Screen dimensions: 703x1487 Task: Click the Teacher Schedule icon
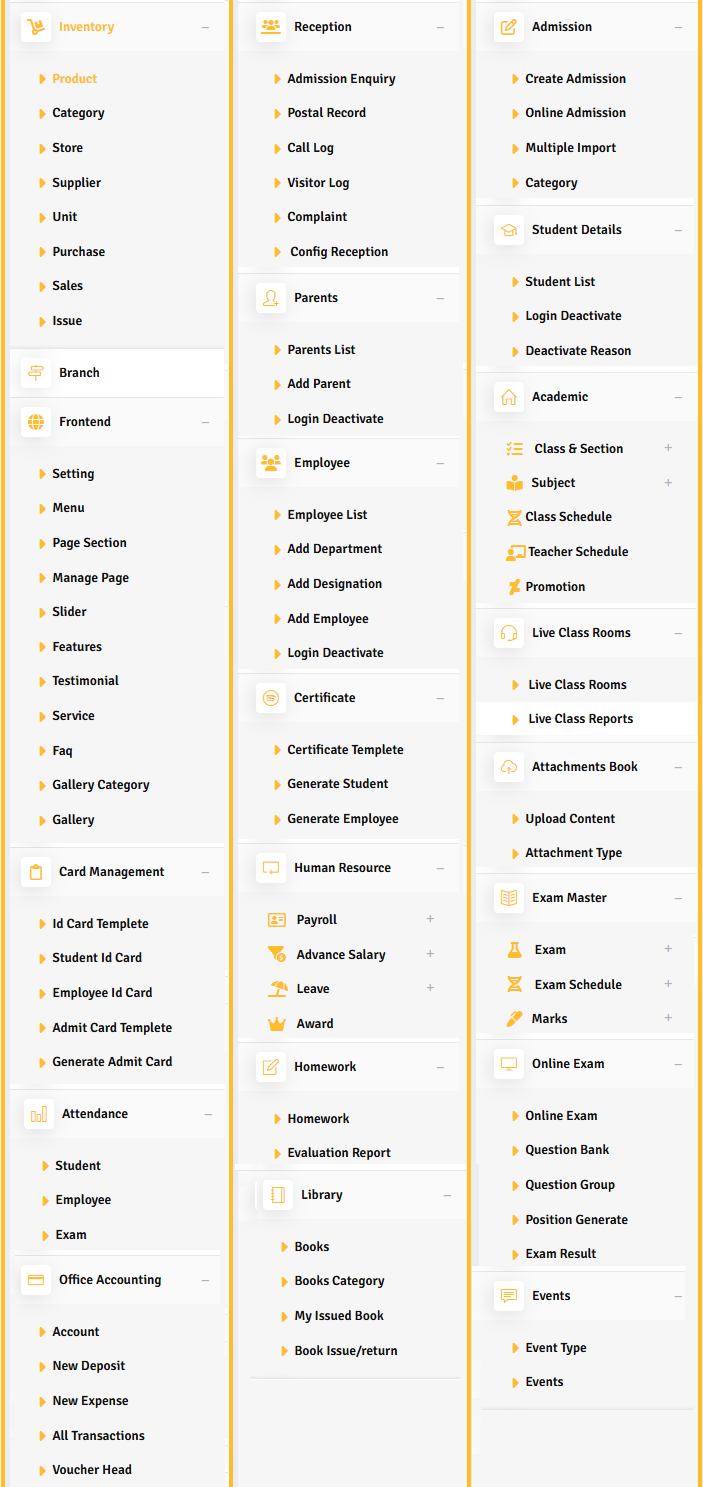click(x=515, y=552)
